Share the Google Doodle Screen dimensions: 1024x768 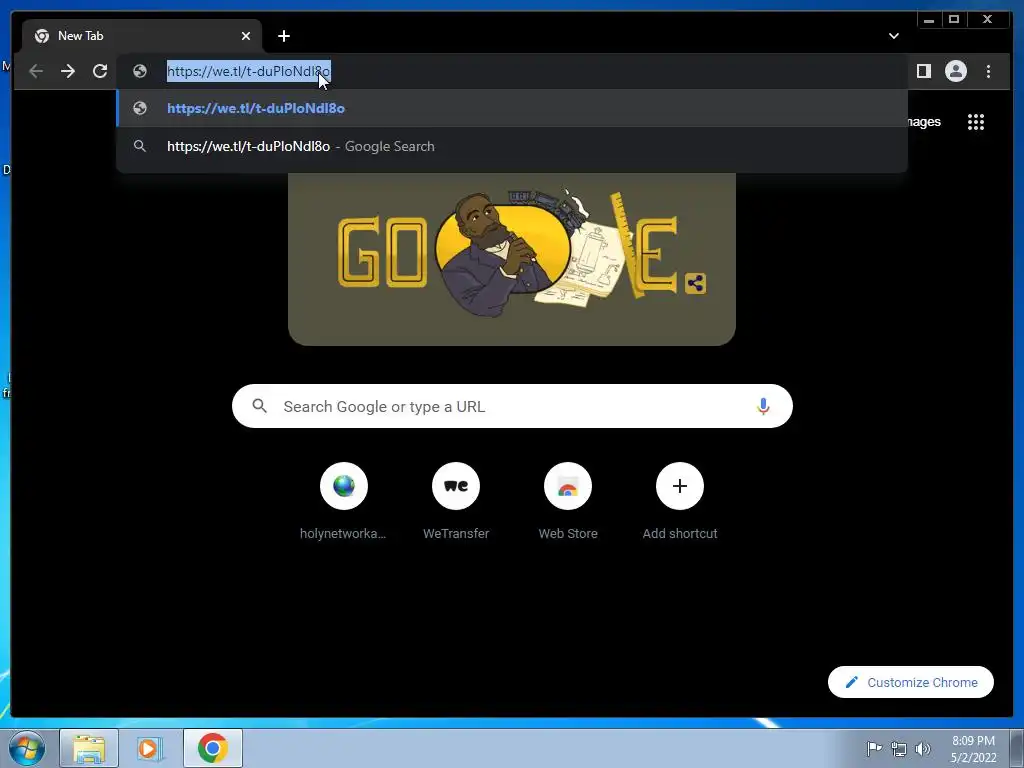pos(696,283)
